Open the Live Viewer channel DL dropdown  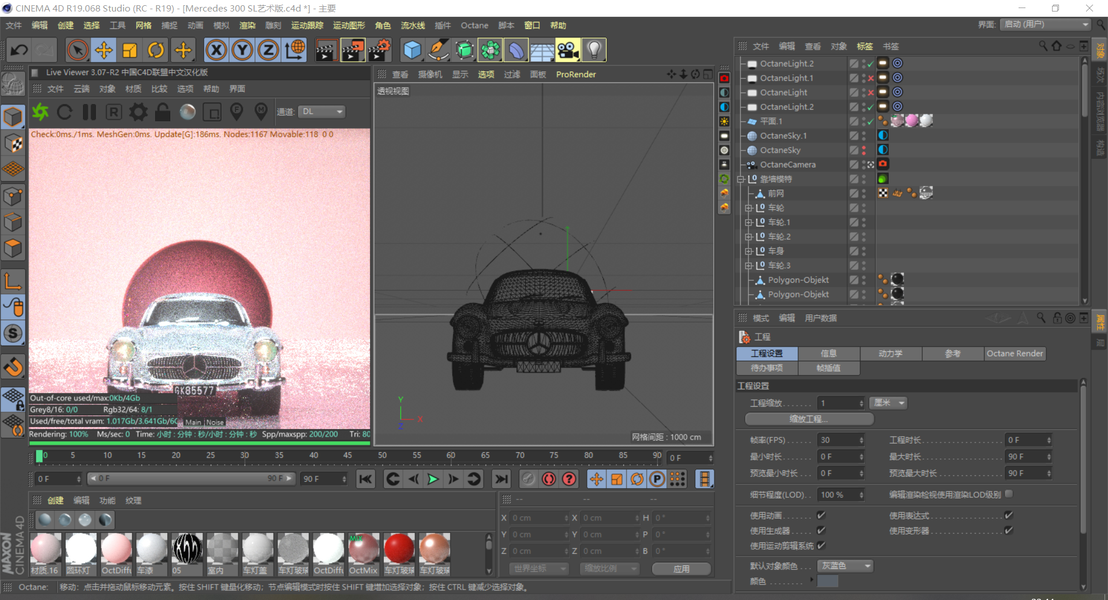(x=322, y=112)
